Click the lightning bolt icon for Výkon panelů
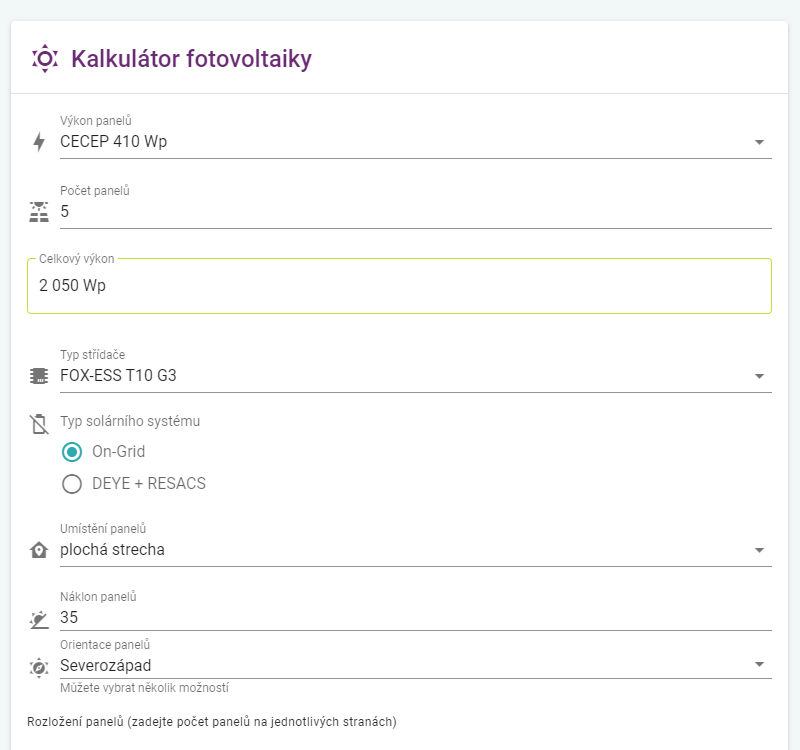The image size is (800, 750). 39,142
